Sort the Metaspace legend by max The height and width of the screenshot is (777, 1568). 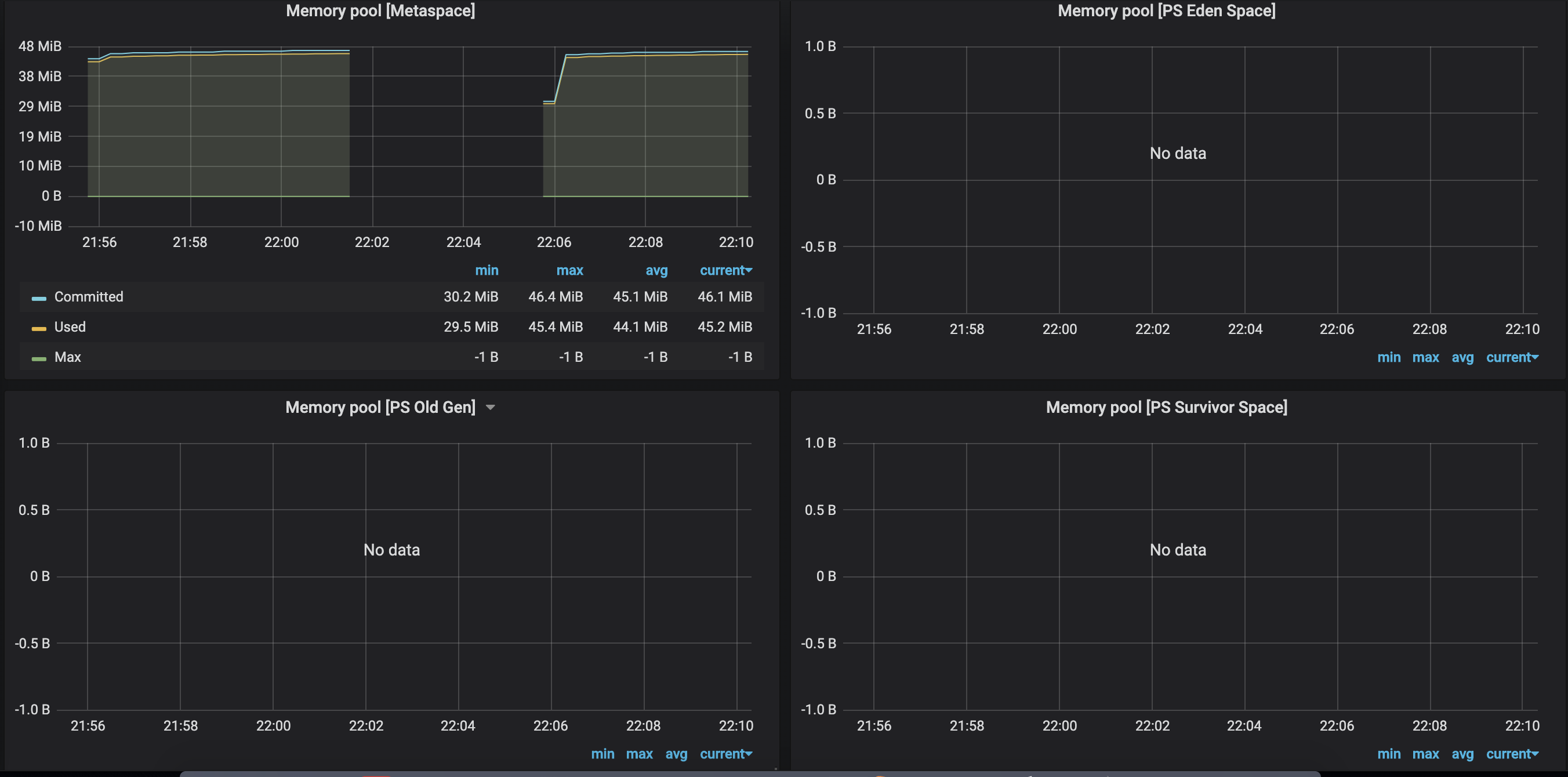pos(569,270)
